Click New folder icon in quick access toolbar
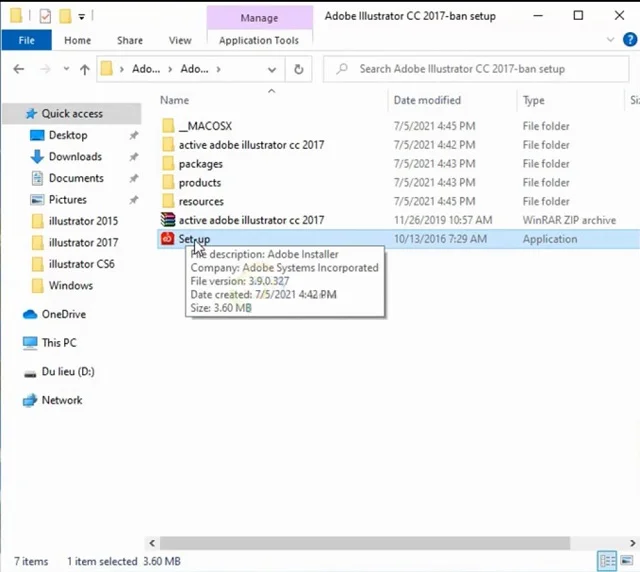Image resolution: width=640 pixels, height=572 pixels. (x=65, y=16)
